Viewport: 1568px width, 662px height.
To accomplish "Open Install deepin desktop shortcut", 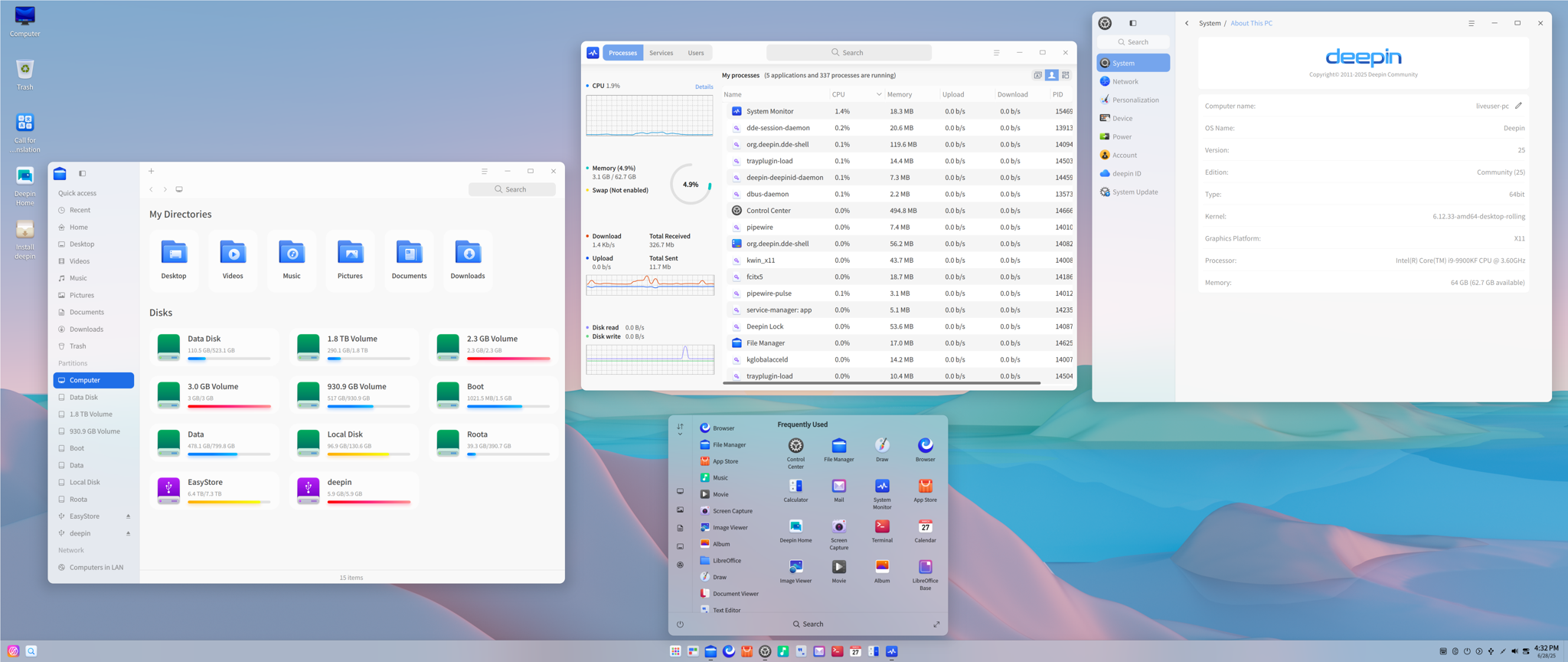I will point(24,240).
